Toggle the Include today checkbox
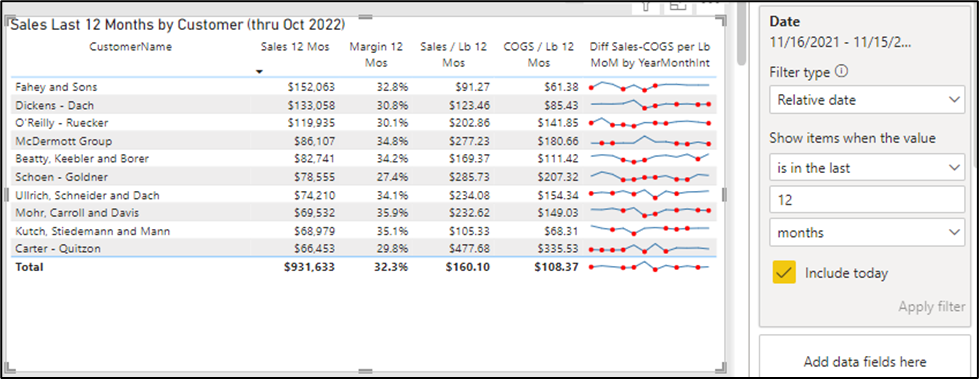Viewport: 979px width, 379px height. [784, 273]
